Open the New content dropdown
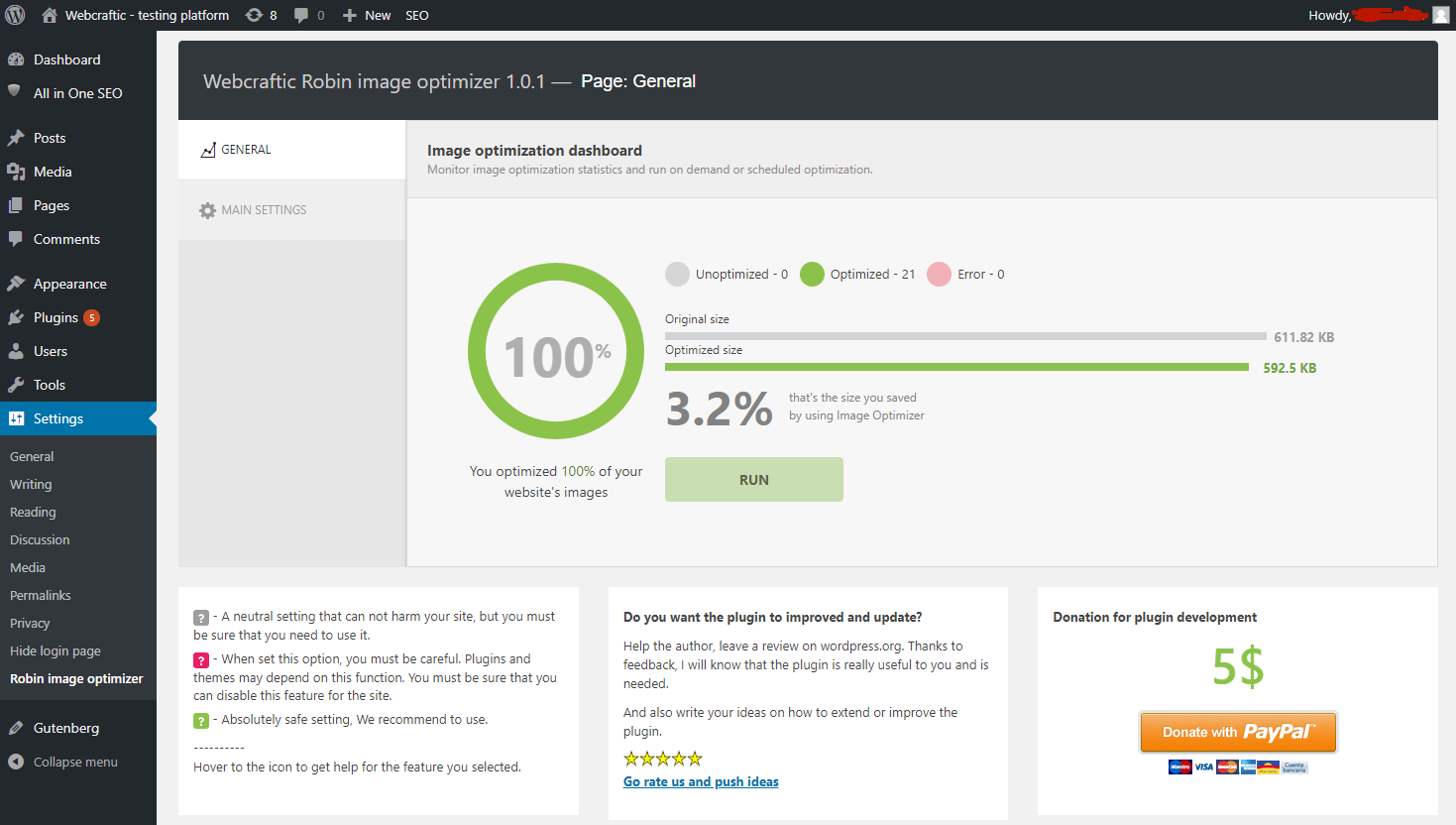This screenshot has height=825, width=1456. click(x=367, y=15)
